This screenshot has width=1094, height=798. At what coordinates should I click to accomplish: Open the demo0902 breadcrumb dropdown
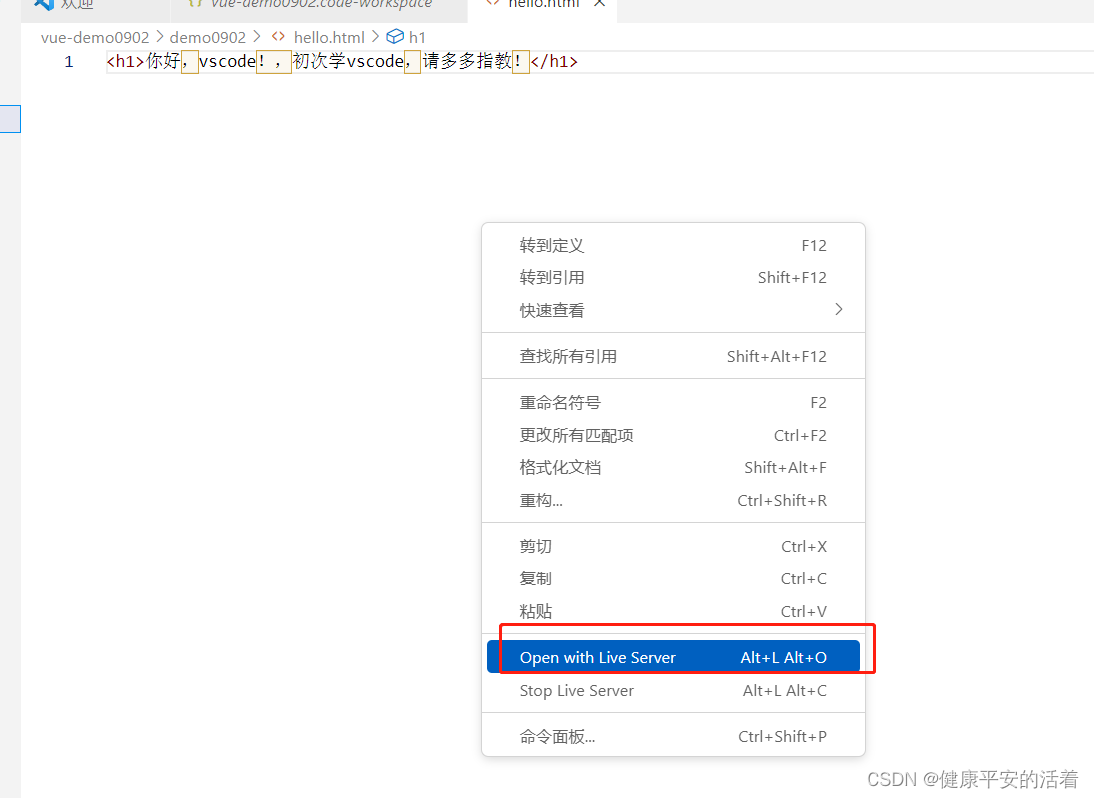(207, 37)
